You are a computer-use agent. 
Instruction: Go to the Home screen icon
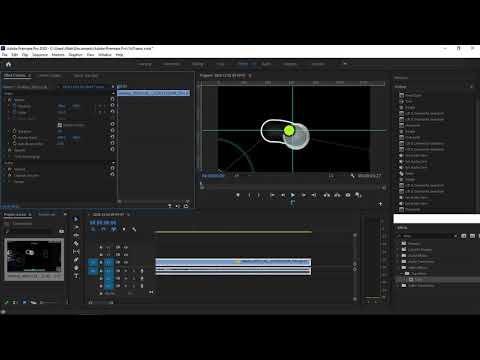(8, 64)
